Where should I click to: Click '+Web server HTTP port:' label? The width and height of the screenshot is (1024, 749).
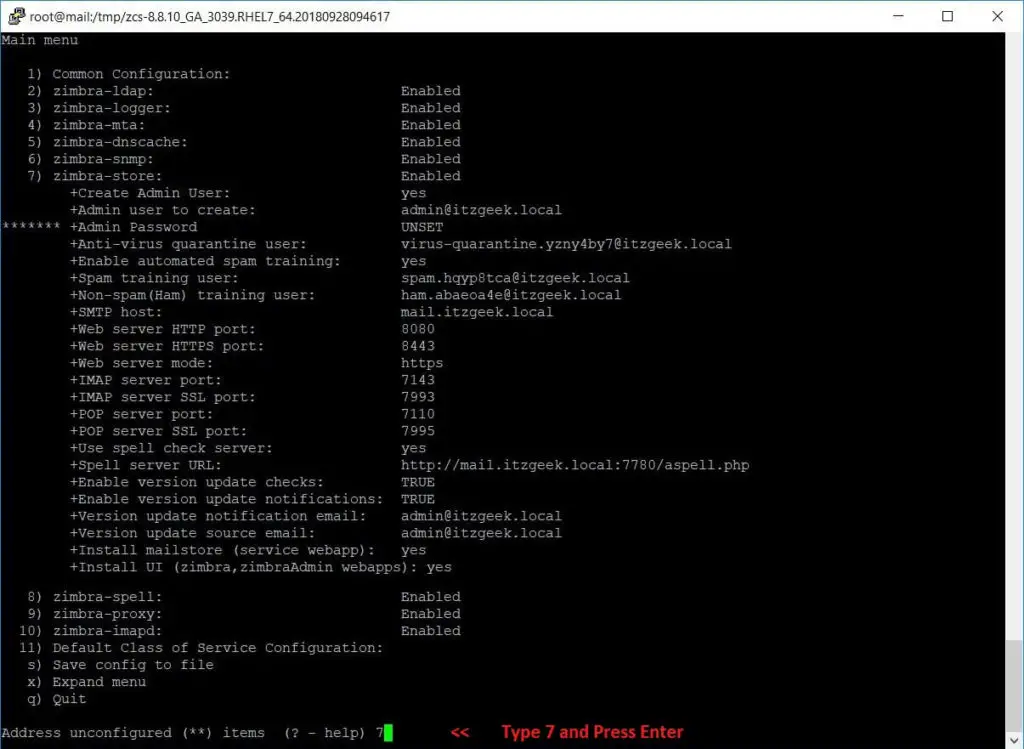point(163,328)
